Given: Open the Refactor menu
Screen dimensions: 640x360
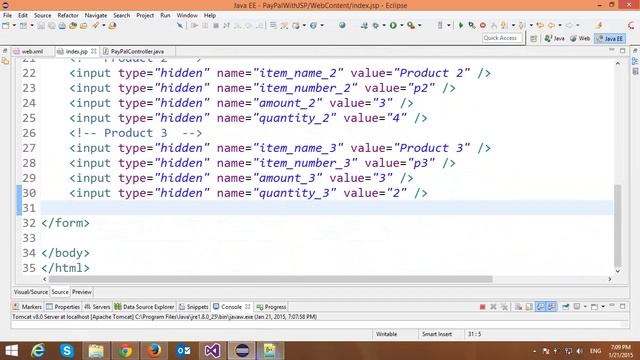Looking at the screenshot, I should (68, 15).
